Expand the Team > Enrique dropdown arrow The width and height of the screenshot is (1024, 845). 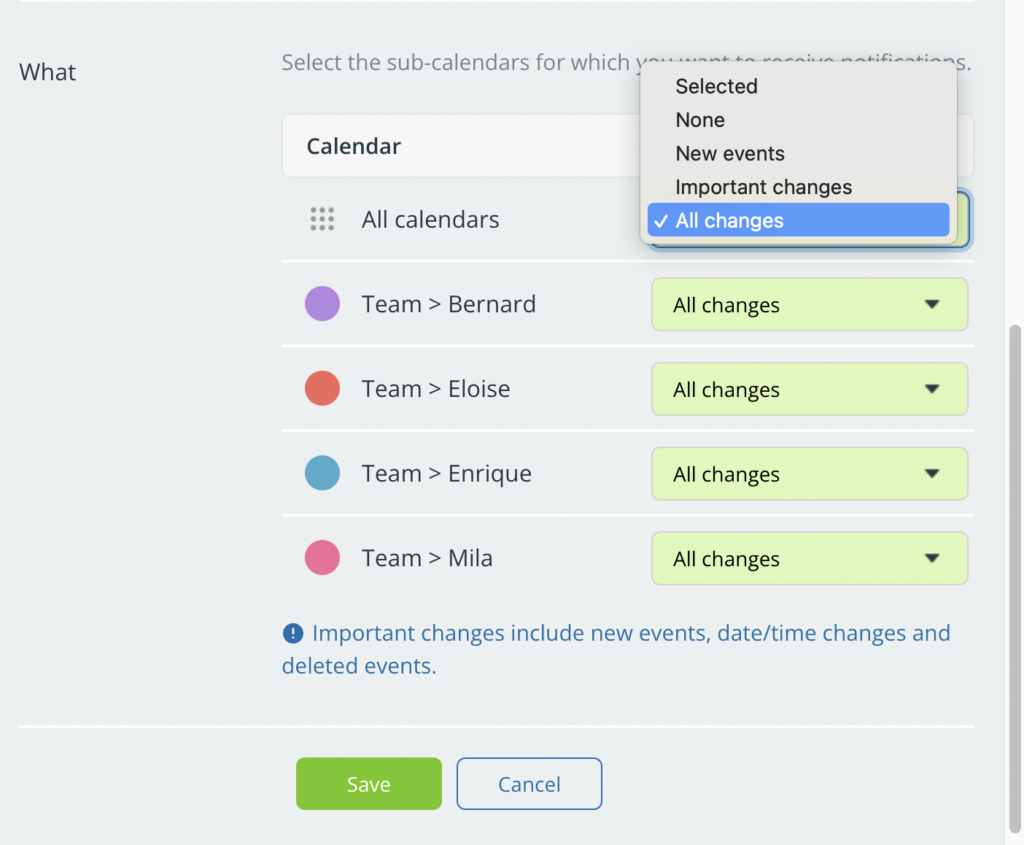pyautogui.click(x=932, y=473)
